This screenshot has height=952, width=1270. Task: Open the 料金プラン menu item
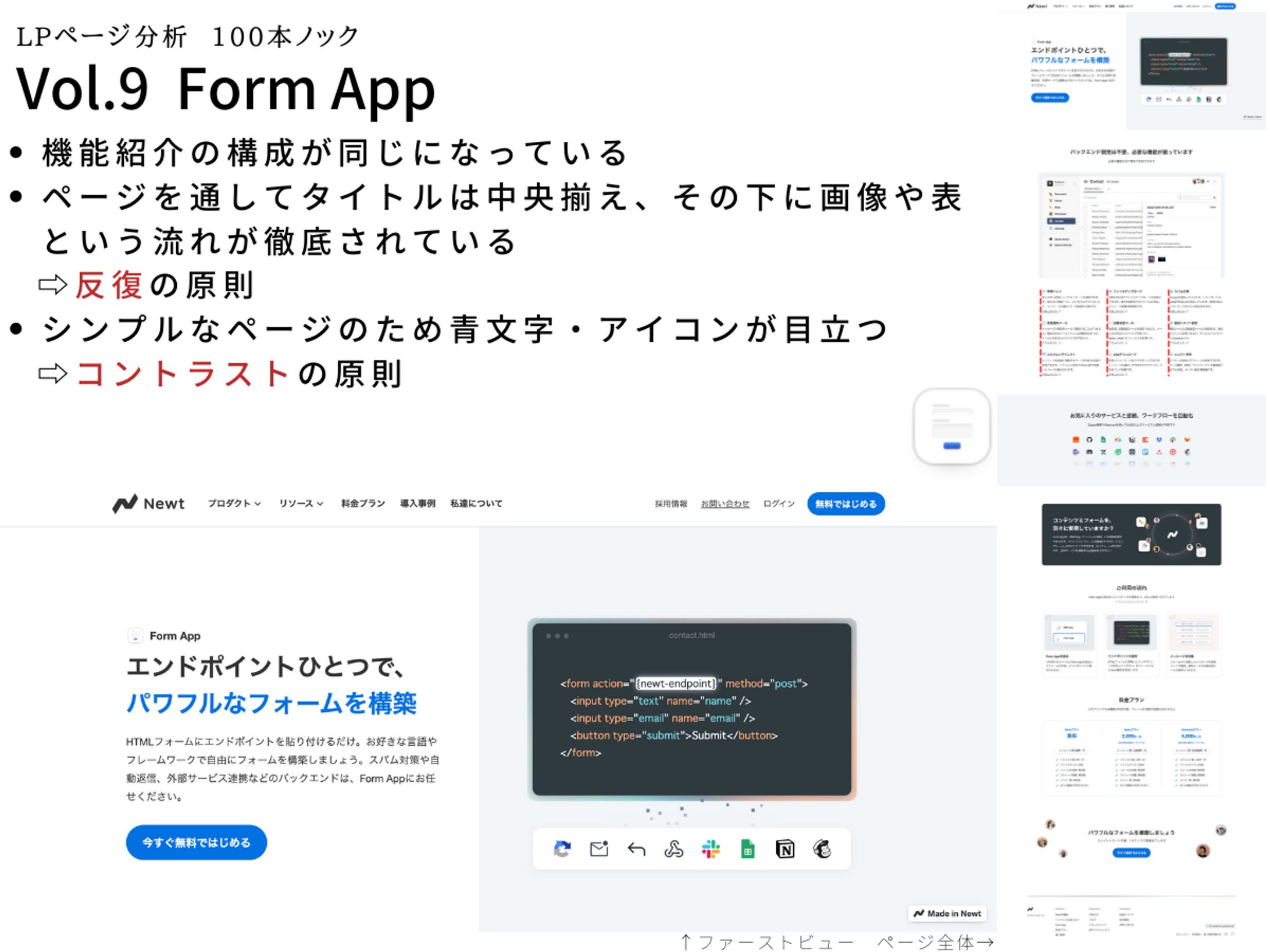(x=363, y=504)
